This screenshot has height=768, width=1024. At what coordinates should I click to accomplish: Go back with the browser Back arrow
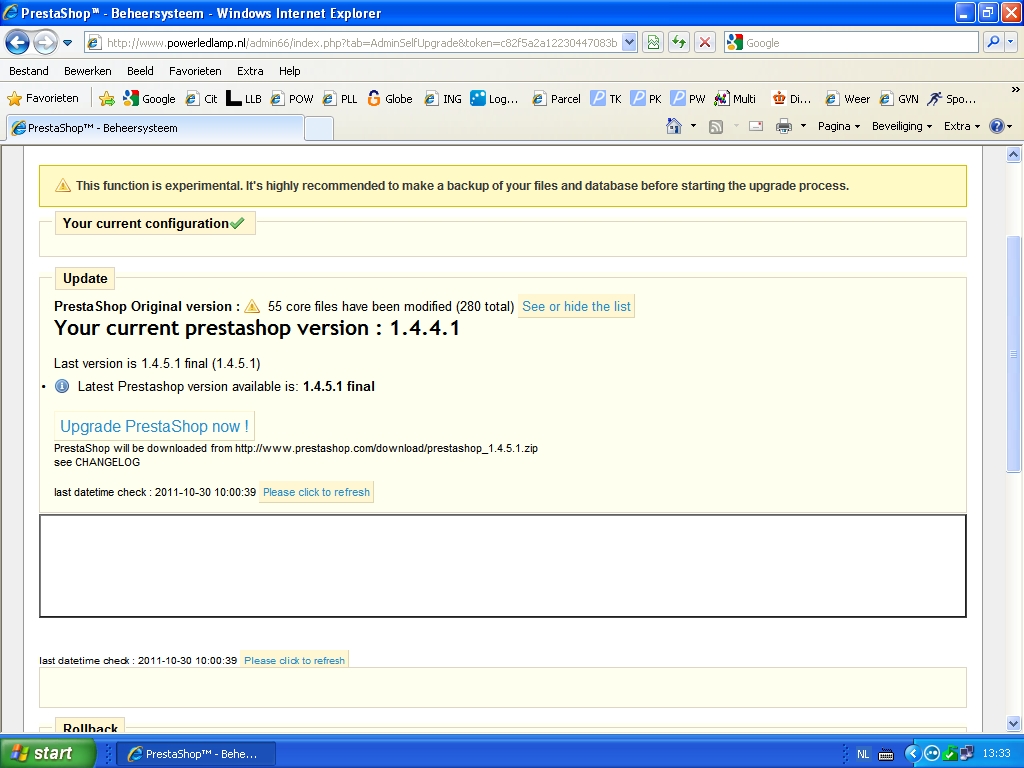pos(17,43)
